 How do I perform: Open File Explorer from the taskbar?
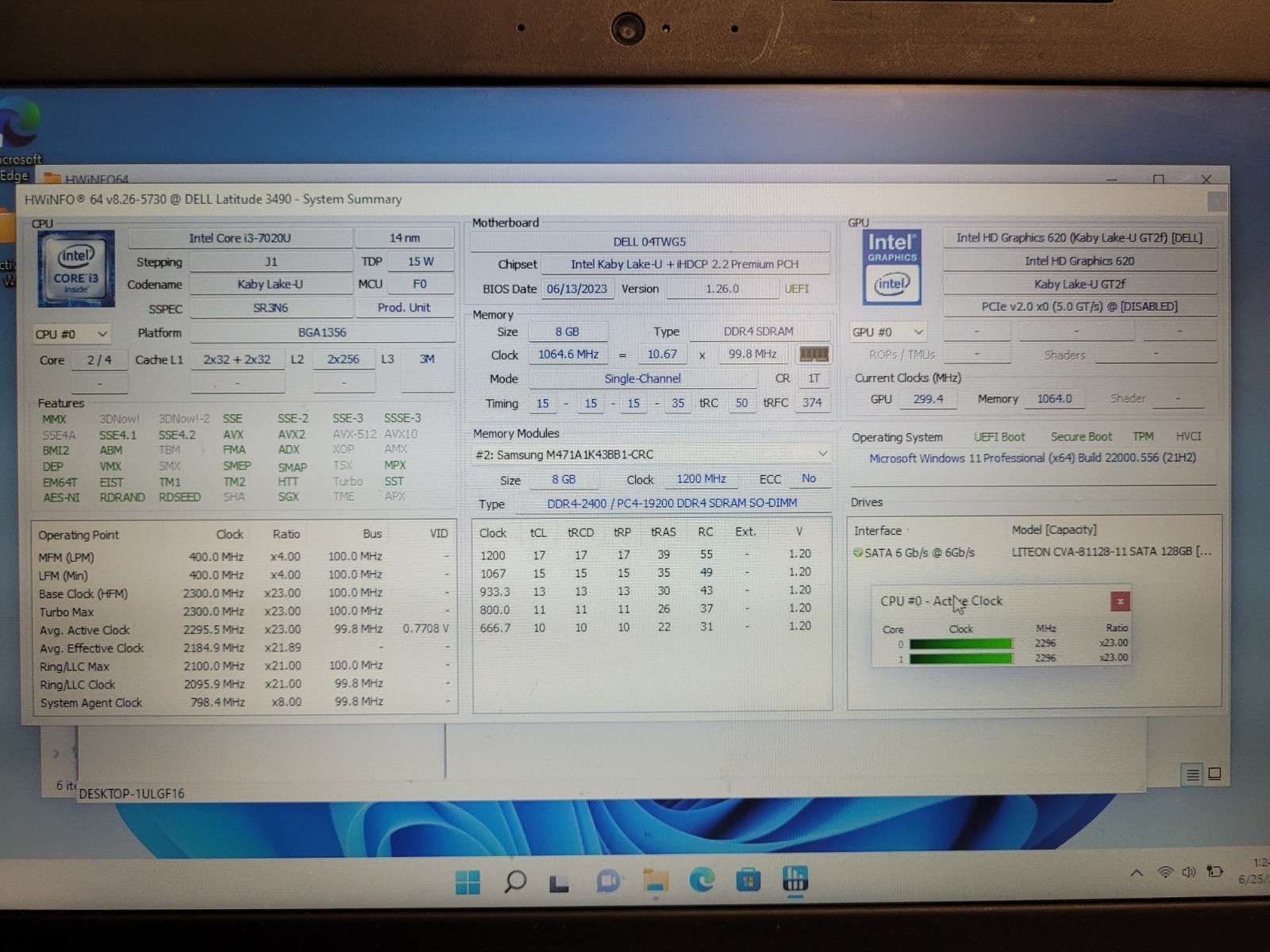click(656, 881)
